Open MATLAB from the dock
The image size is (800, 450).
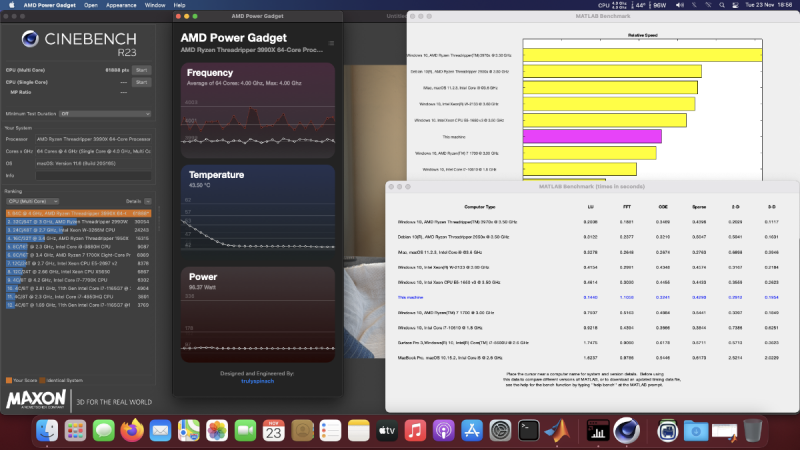coord(557,431)
